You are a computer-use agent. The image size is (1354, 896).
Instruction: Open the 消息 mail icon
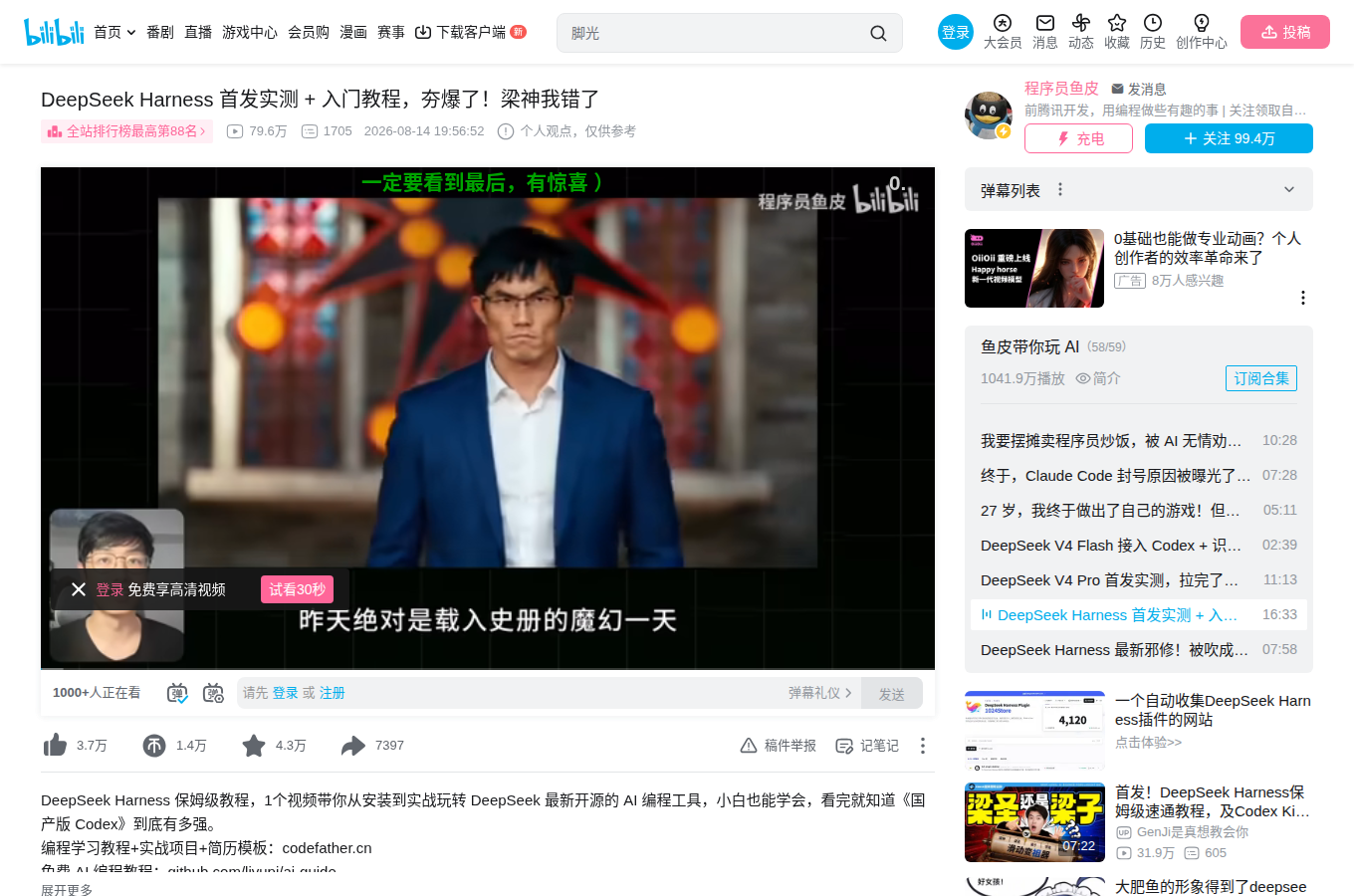(x=1045, y=23)
